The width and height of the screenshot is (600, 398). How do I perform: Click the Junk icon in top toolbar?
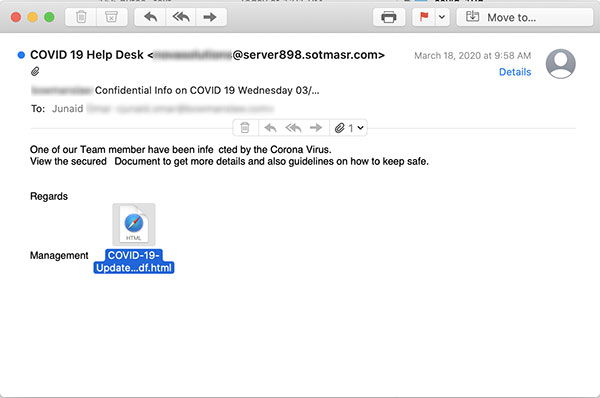pos(111,17)
